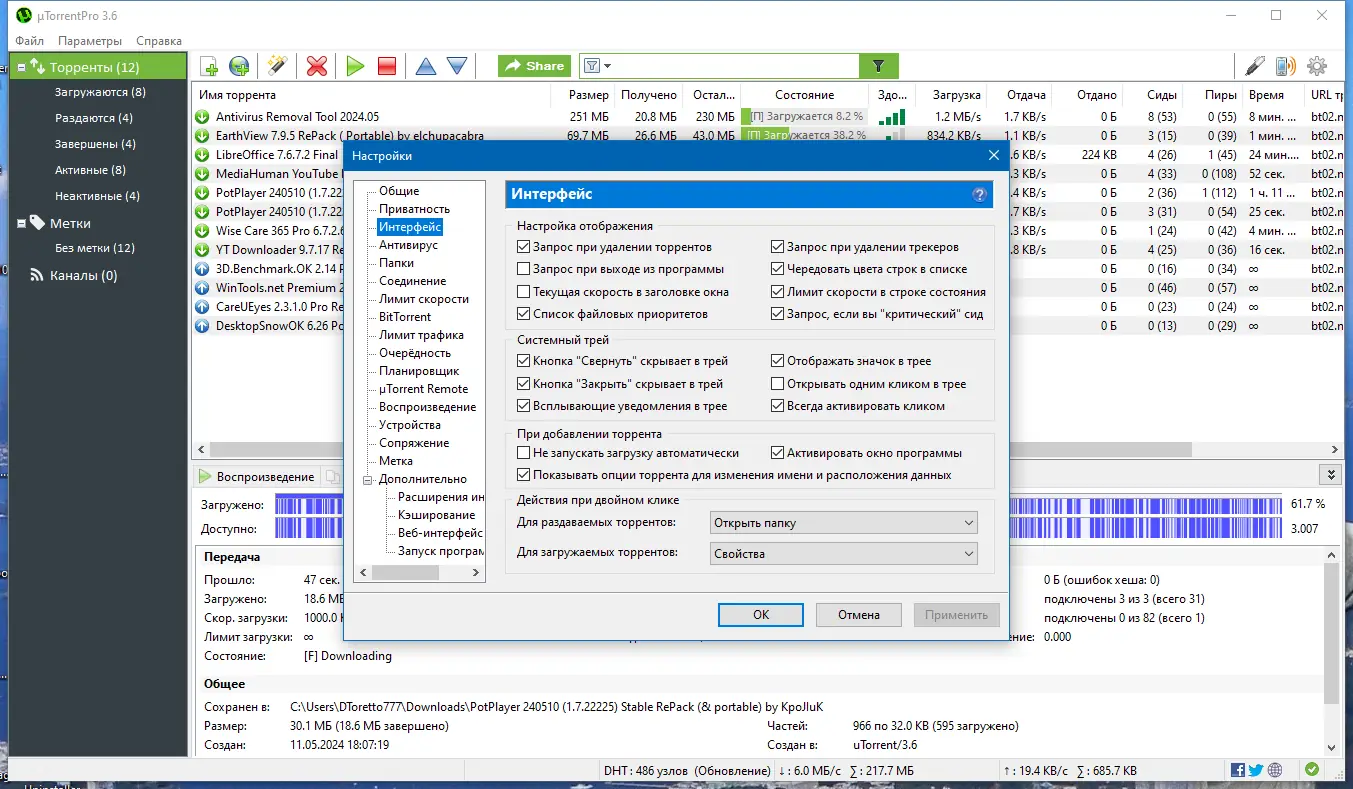Click the progress bar of Antivirus Removal Tool row

coord(803,117)
